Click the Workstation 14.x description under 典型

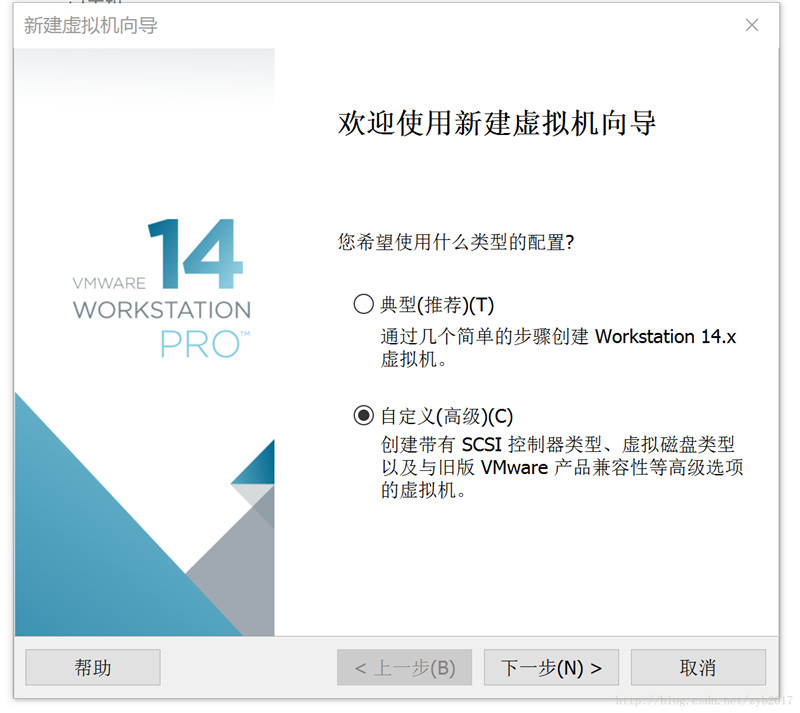tap(557, 347)
